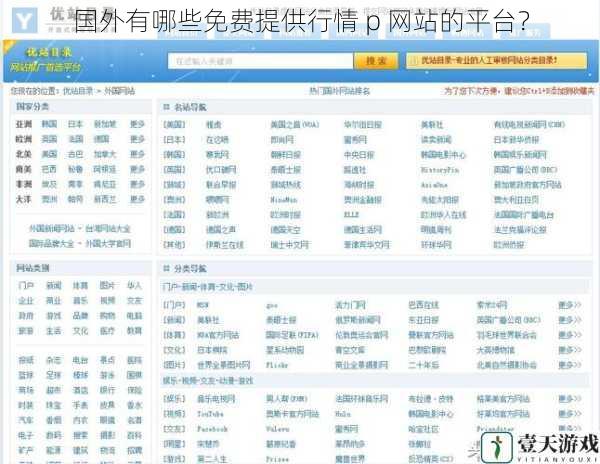Open Facebook link in 交友 row

click(212, 429)
